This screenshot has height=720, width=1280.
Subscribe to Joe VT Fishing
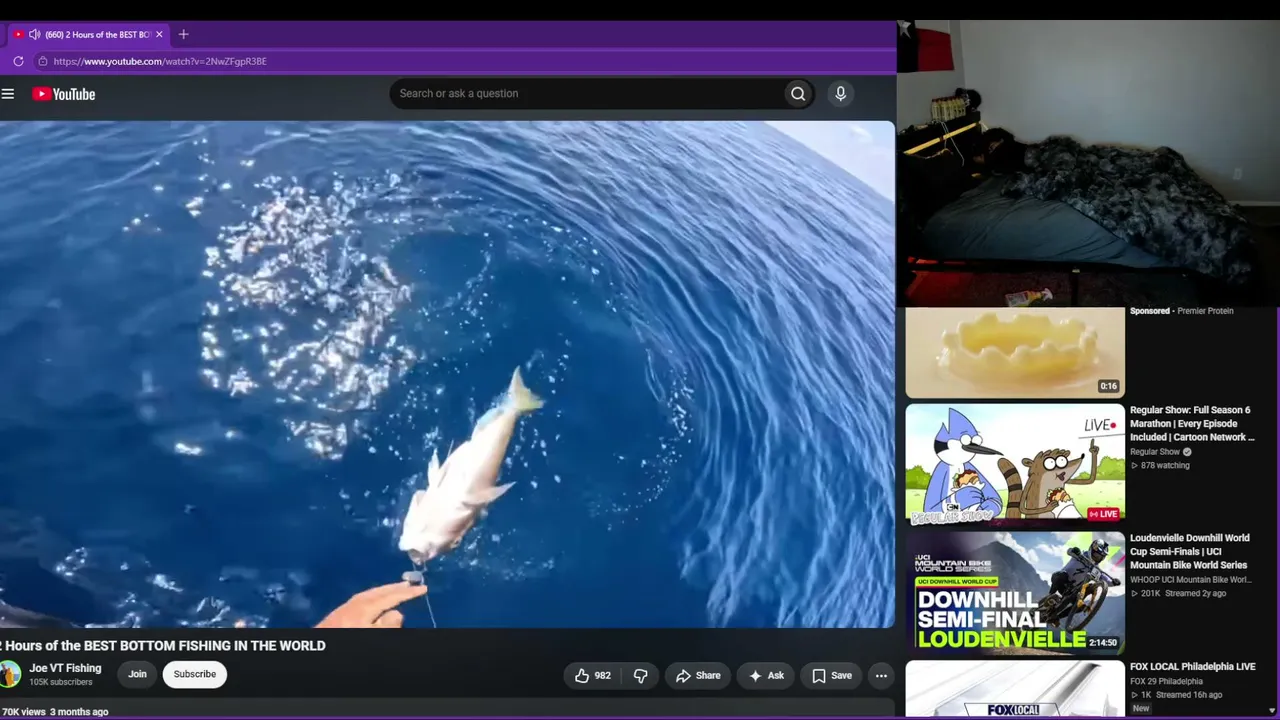coord(195,674)
